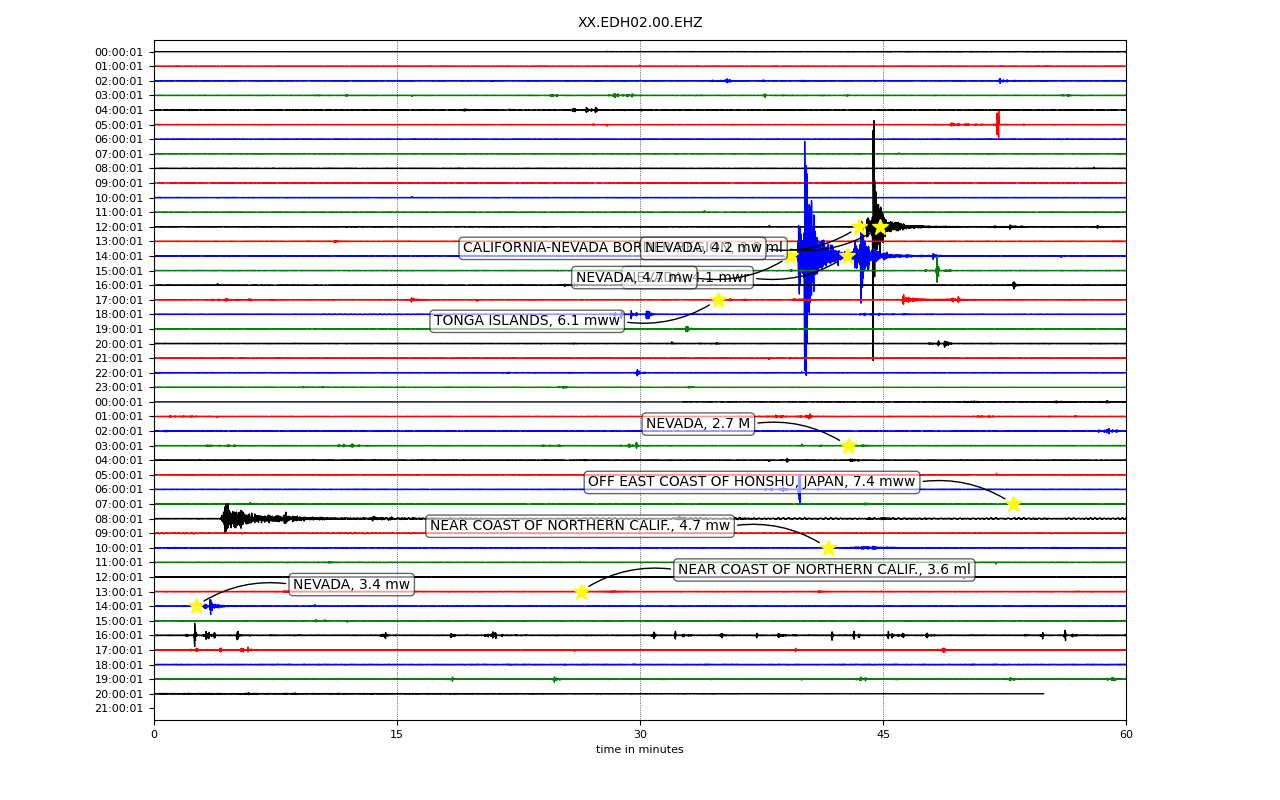Image resolution: width=1280 pixels, height=800 pixels.
Task: Select the CALIFORNIA-NEVADA BOR annotation label
Action: click(550, 248)
